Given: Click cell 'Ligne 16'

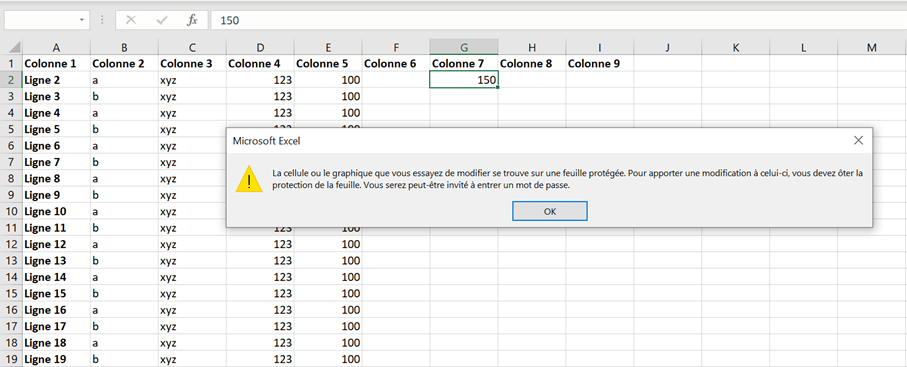Looking at the screenshot, I should pos(56,310).
